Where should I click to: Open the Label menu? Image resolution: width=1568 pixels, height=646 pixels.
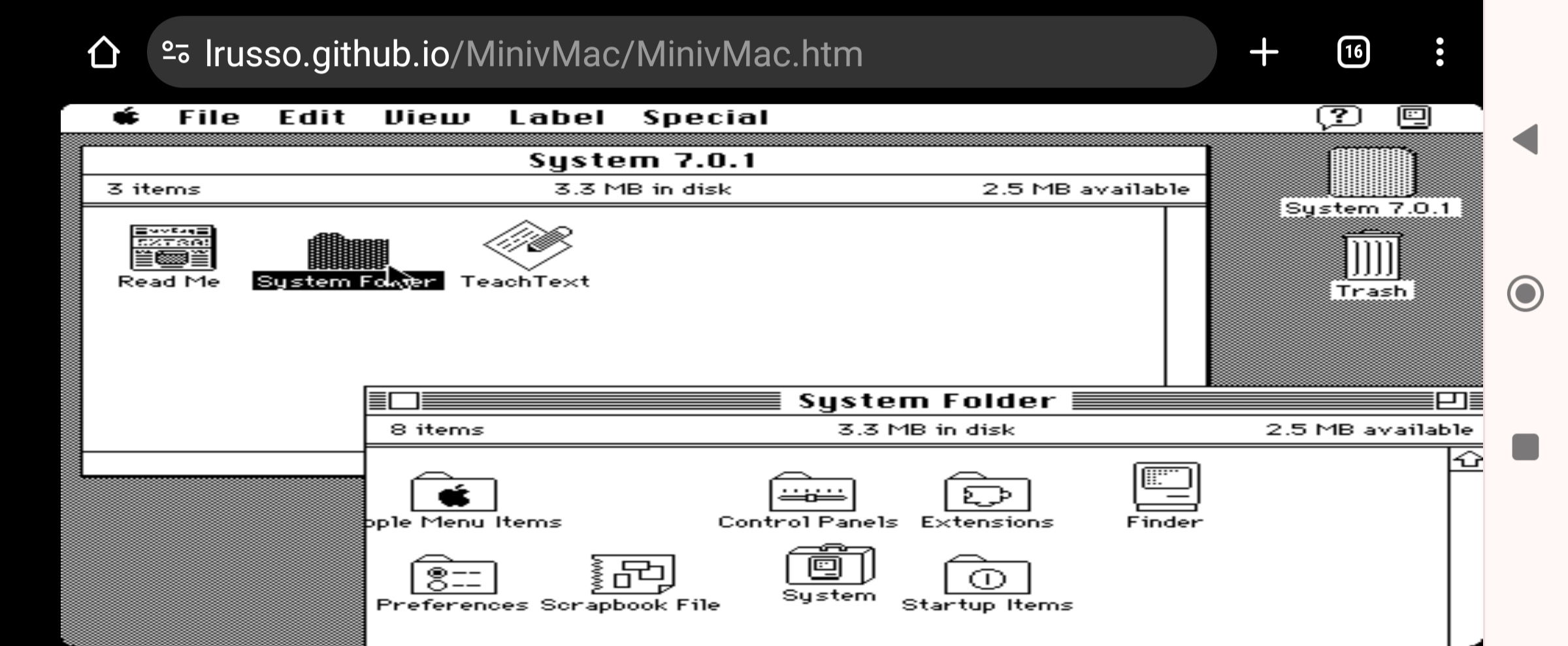[x=557, y=118]
